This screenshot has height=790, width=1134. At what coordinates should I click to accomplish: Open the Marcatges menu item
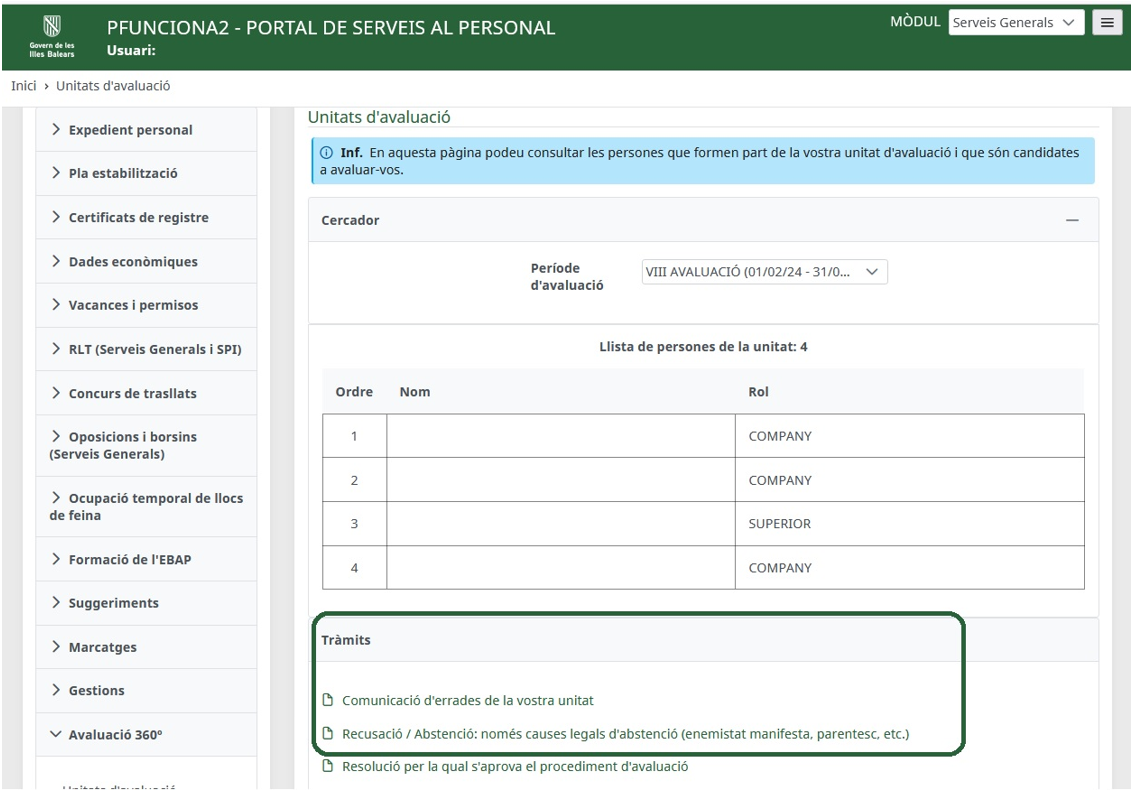coord(102,648)
